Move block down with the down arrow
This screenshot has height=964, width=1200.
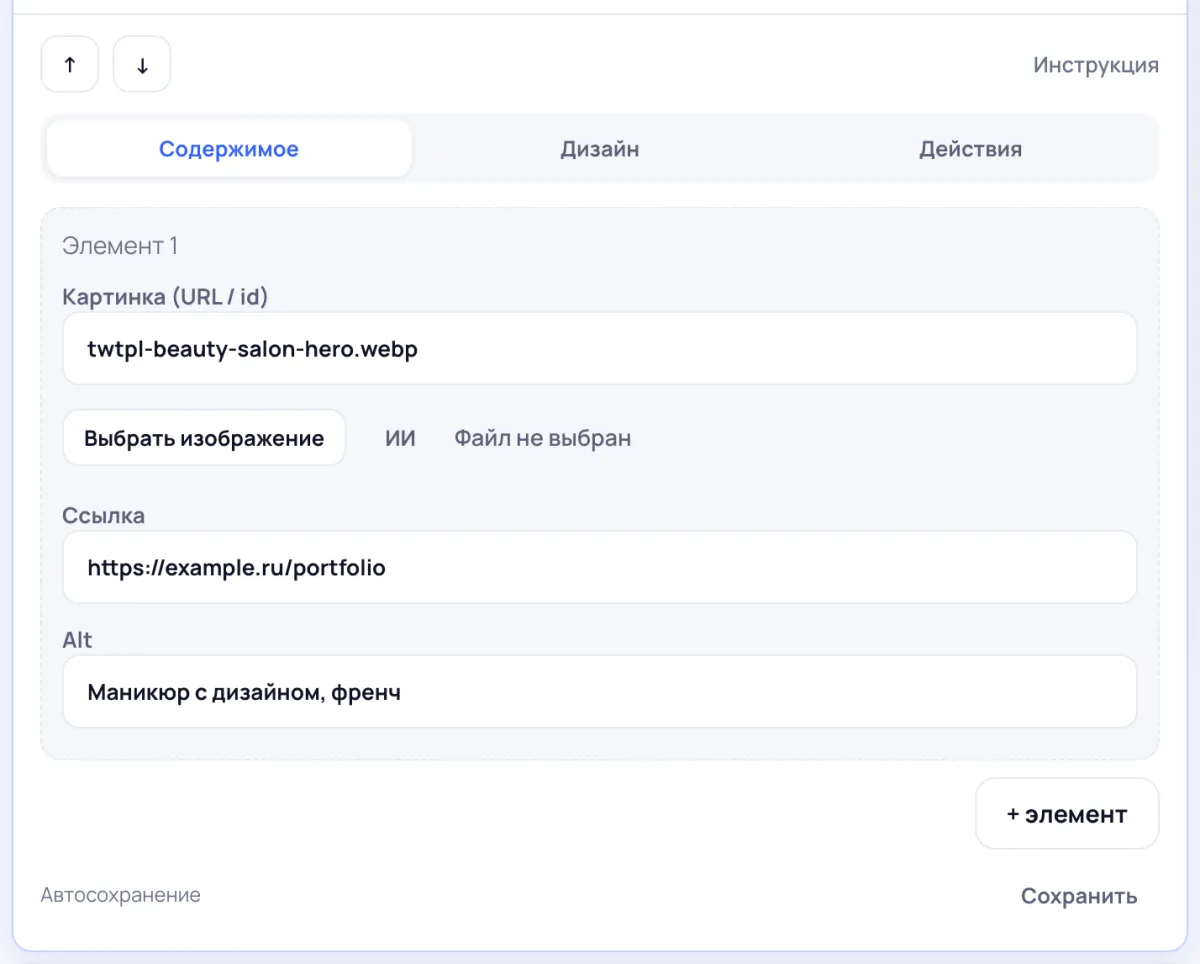[x=142, y=65]
